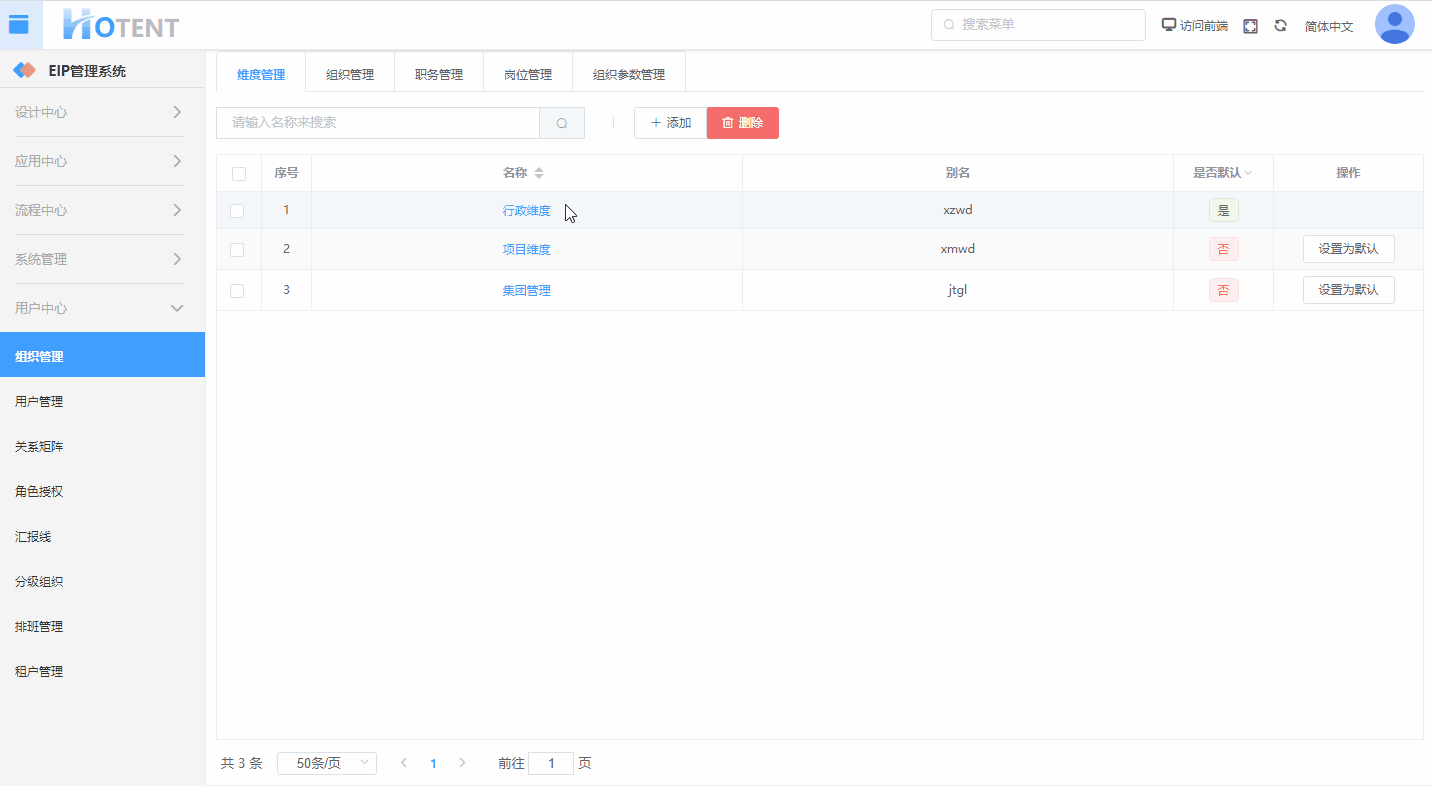Click the 访问前端 monitor icon
The width and height of the screenshot is (1432, 786).
point(1168,25)
